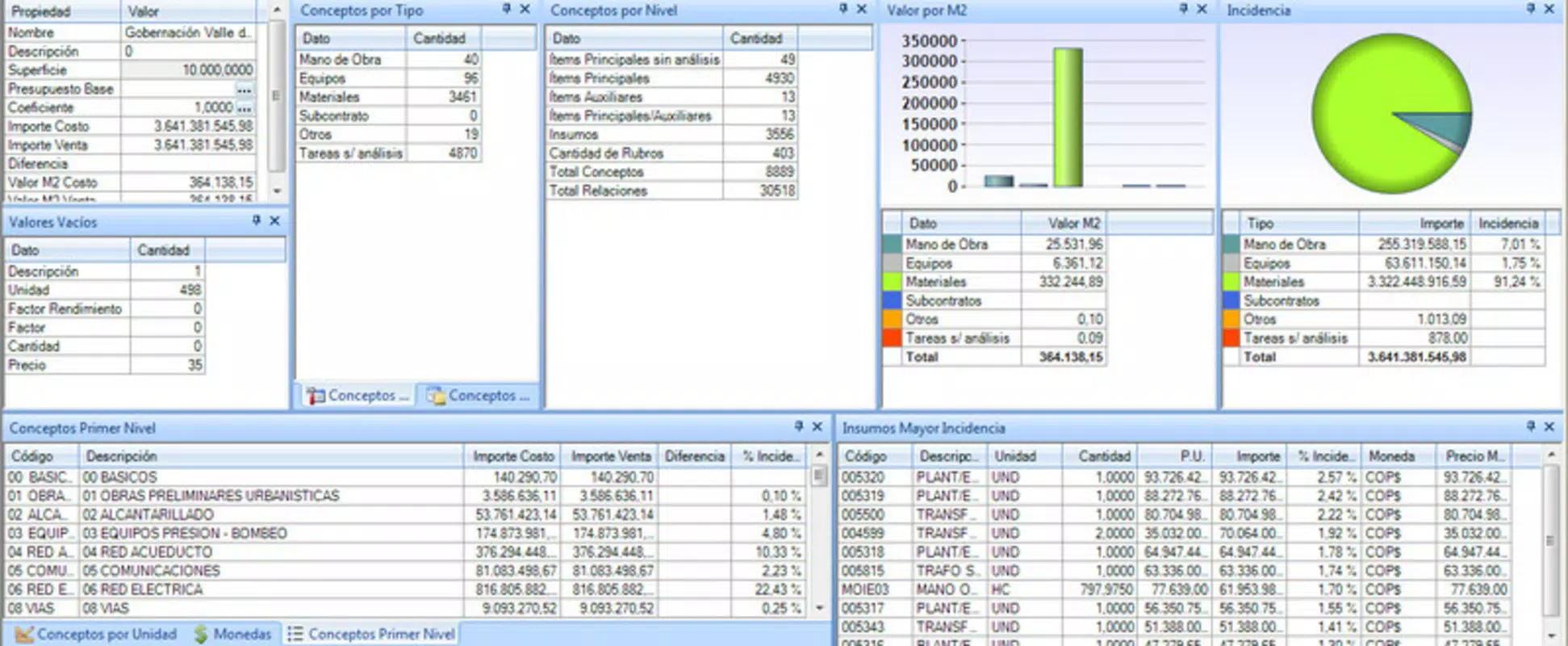Select insumo row with code 004599

coord(1174,533)
